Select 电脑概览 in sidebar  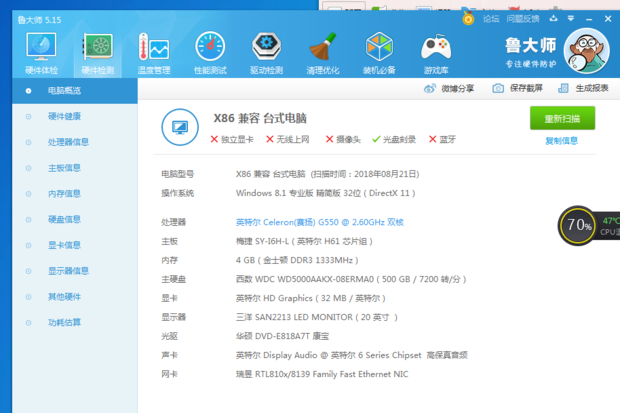tap(75, 91)
